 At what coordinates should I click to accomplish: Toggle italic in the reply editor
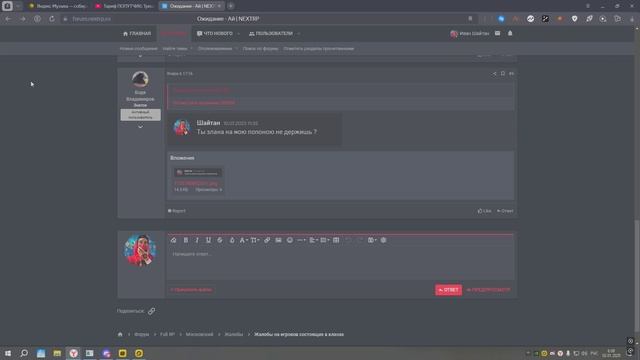(197, 240)
